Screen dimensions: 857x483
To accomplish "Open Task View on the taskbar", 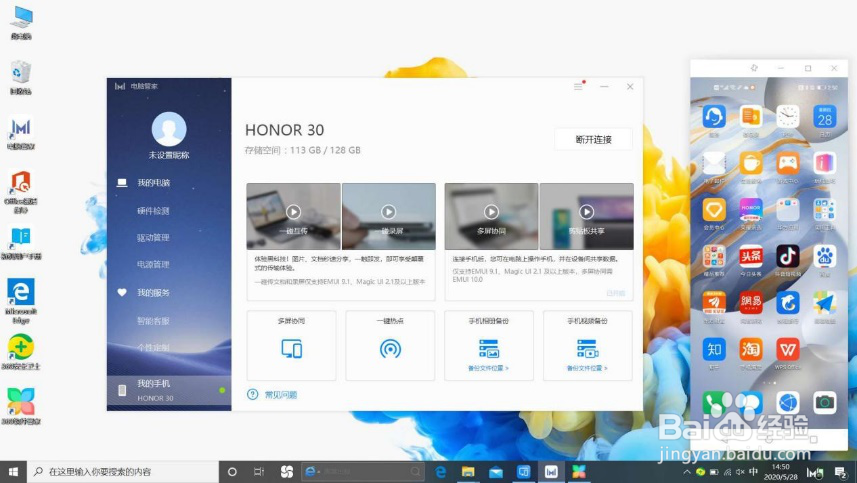I will pyautogui.click(x=259, y=472).
